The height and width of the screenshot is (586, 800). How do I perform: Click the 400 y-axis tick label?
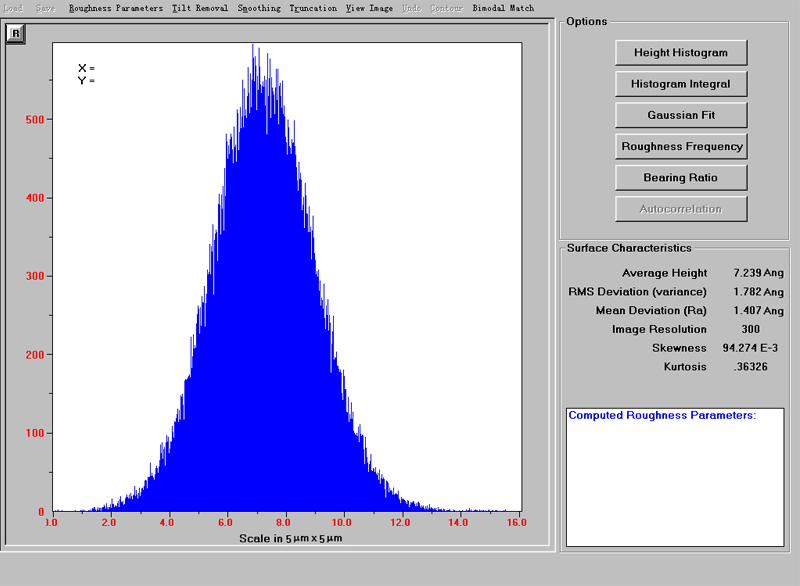pyautogui.click(x=35, y=198)
